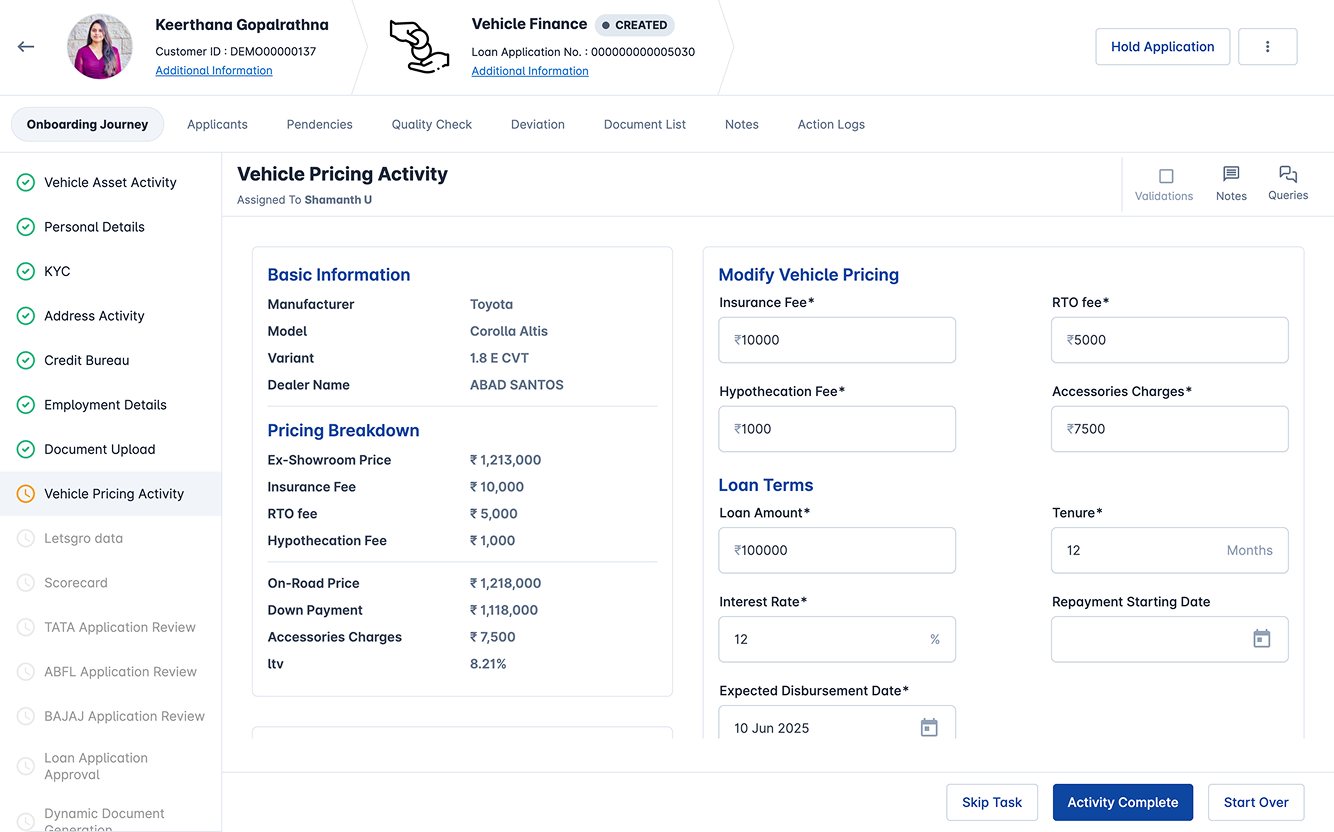The width and height of the screenshot is (1334, 832).
Task: Click into the Loan Amount input field
Action: (837, 550)
